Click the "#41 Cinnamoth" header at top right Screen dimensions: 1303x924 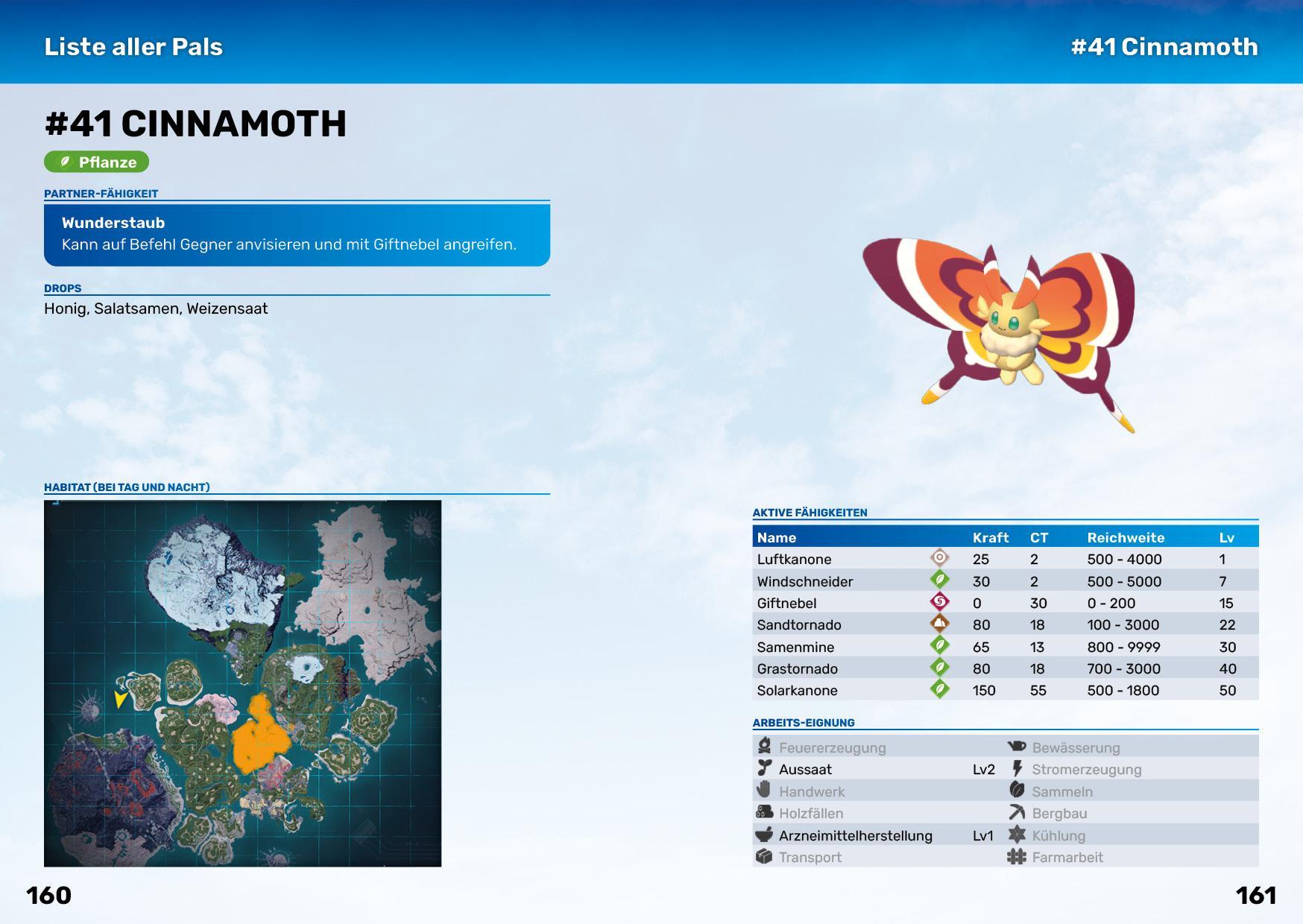point(1164,46)
